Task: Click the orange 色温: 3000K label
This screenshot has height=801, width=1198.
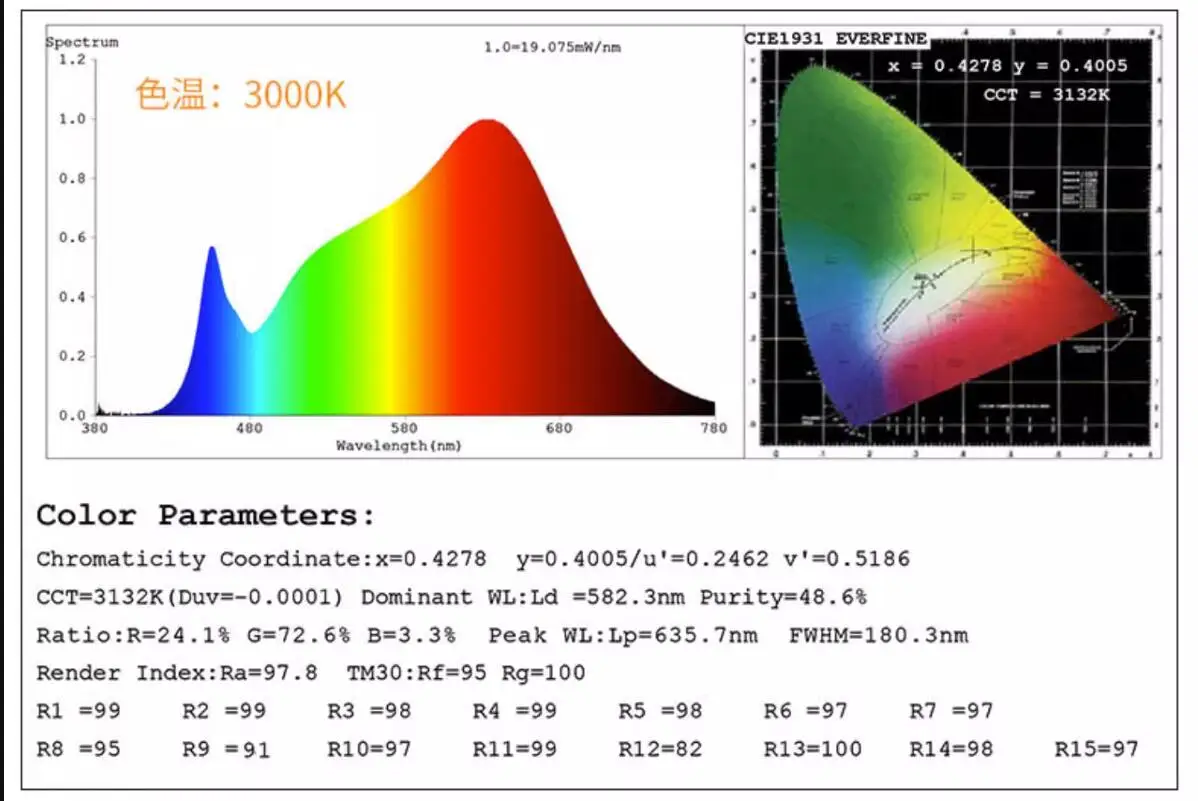Action: tap(241, 95)
